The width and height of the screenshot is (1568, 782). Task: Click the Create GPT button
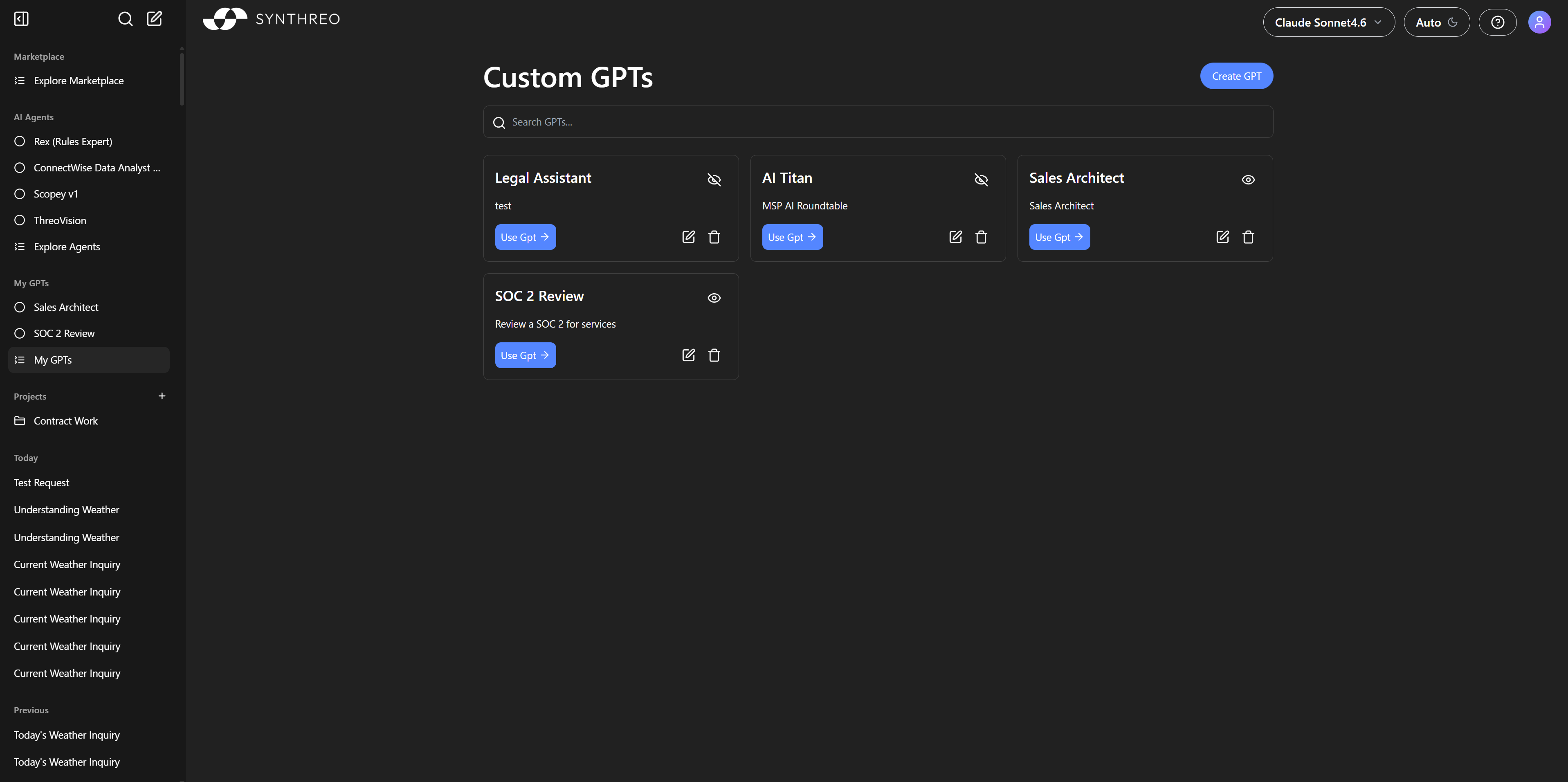click(x=1236, y=76)
